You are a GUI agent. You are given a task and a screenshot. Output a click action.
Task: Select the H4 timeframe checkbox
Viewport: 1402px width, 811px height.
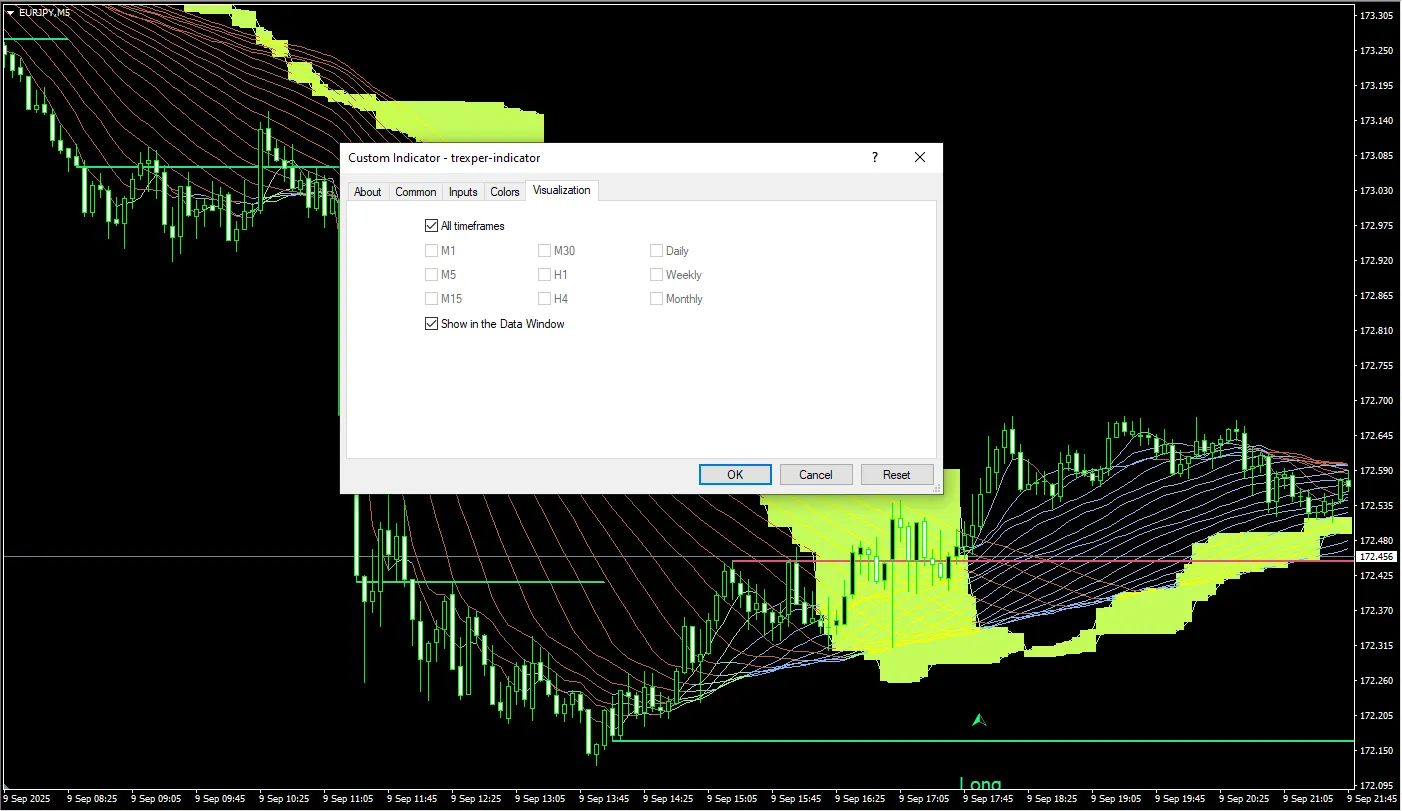pos(545,299)
